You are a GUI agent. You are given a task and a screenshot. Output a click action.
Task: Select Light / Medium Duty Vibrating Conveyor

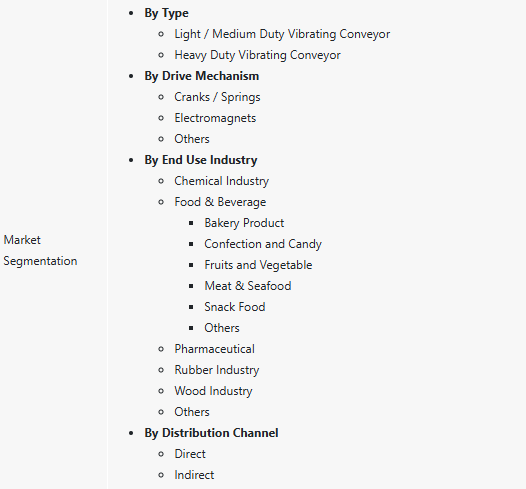282,34
